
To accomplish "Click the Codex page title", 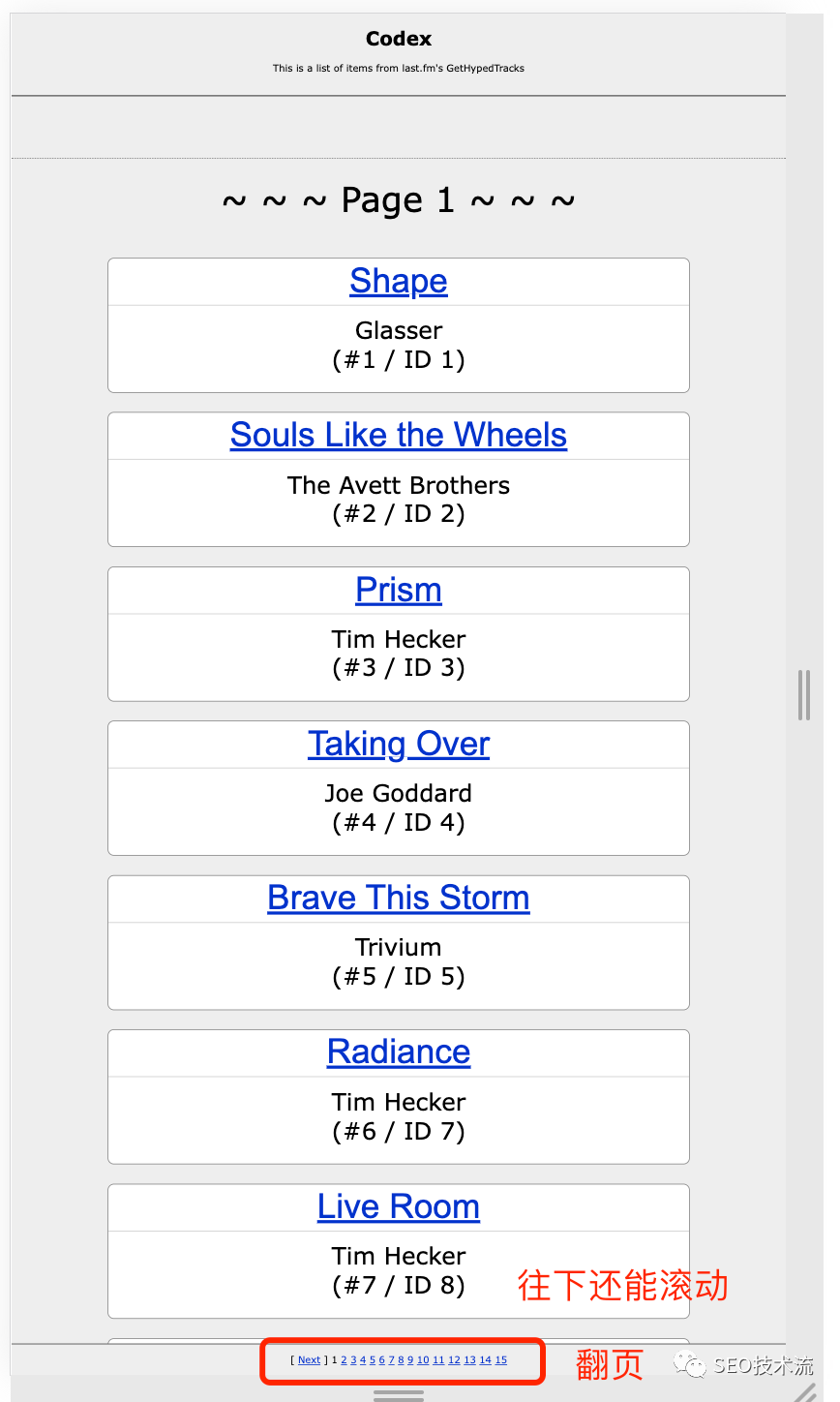I will [x=398, y=39].
